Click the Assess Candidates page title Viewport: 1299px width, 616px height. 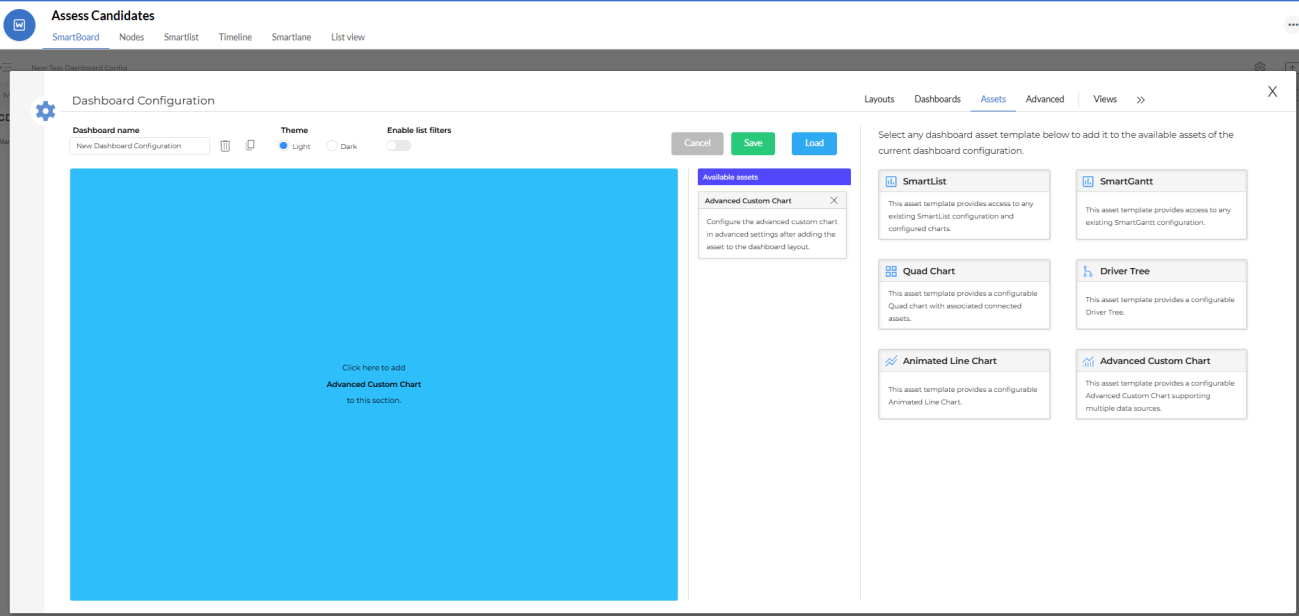103,15
